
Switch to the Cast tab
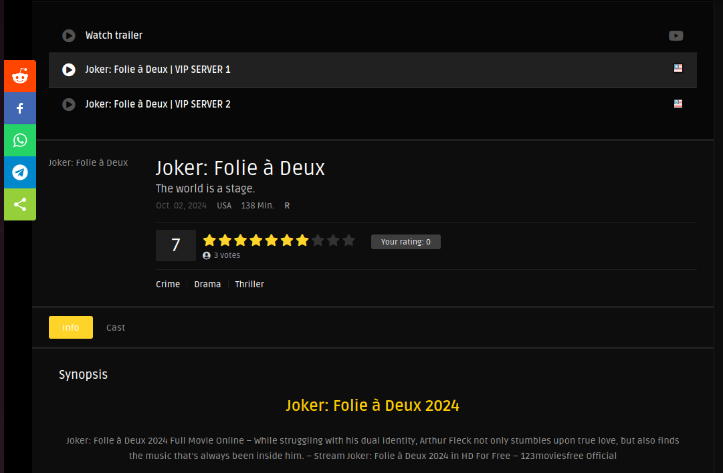116,327
